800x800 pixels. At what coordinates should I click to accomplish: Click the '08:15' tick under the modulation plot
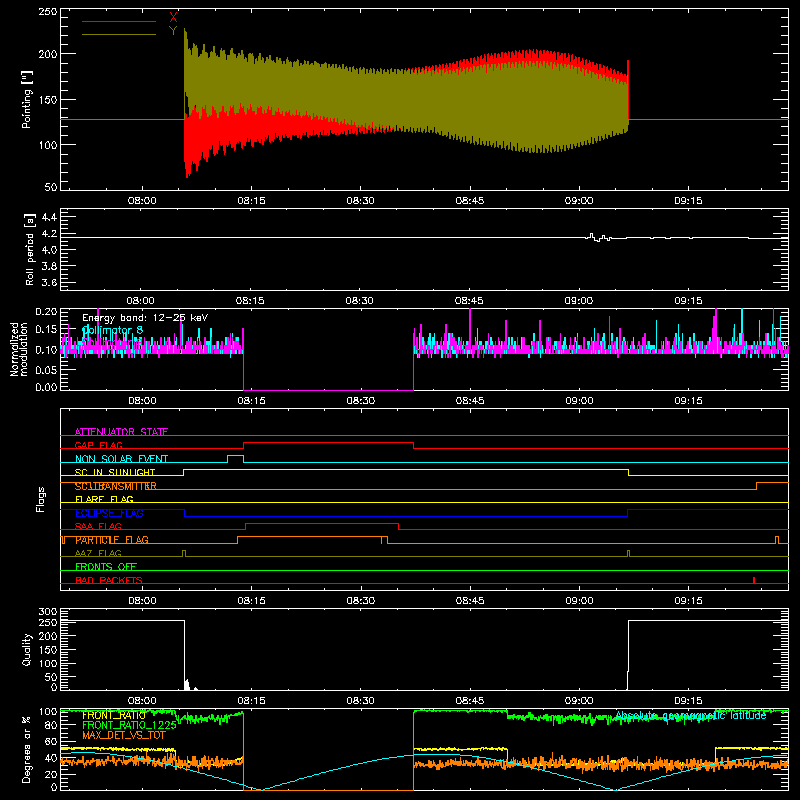(251, 401)
